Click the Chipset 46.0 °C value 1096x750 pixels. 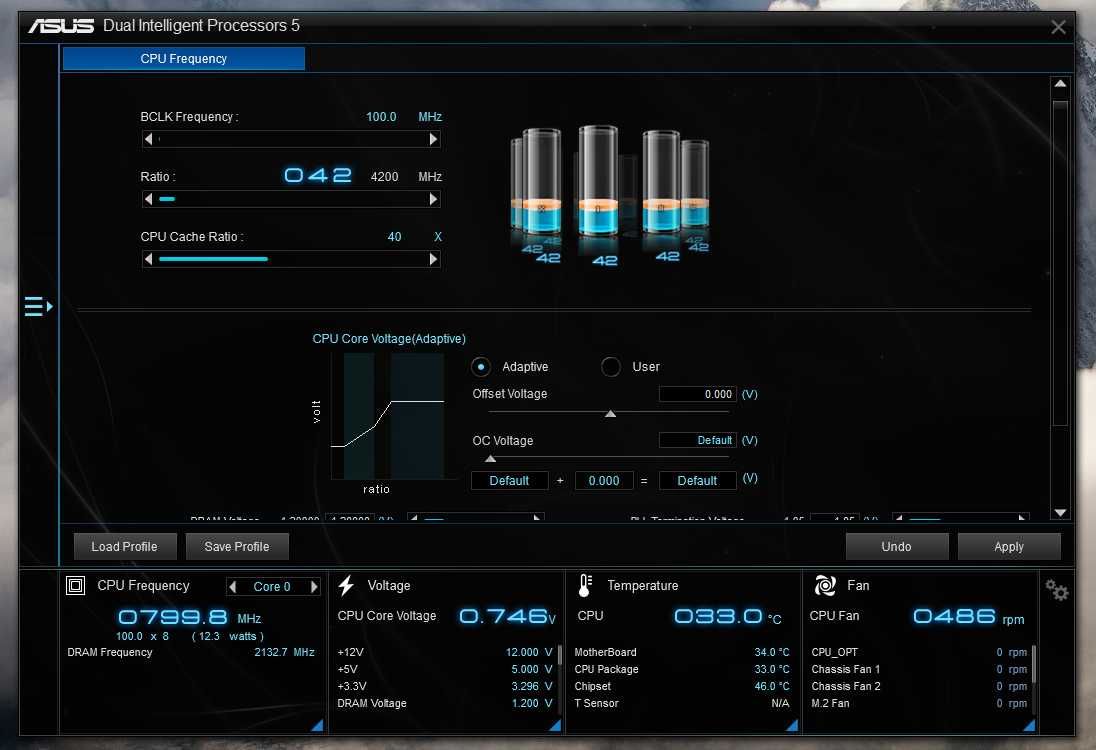point(772,686)
